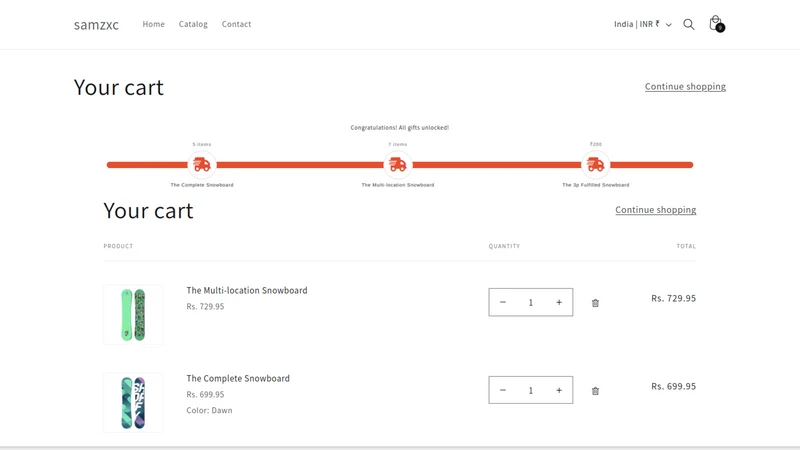Click the Rs. 729.95 total price
Image resolution: width=800 pixels, height=450 pixels.
tap(673, 298)
